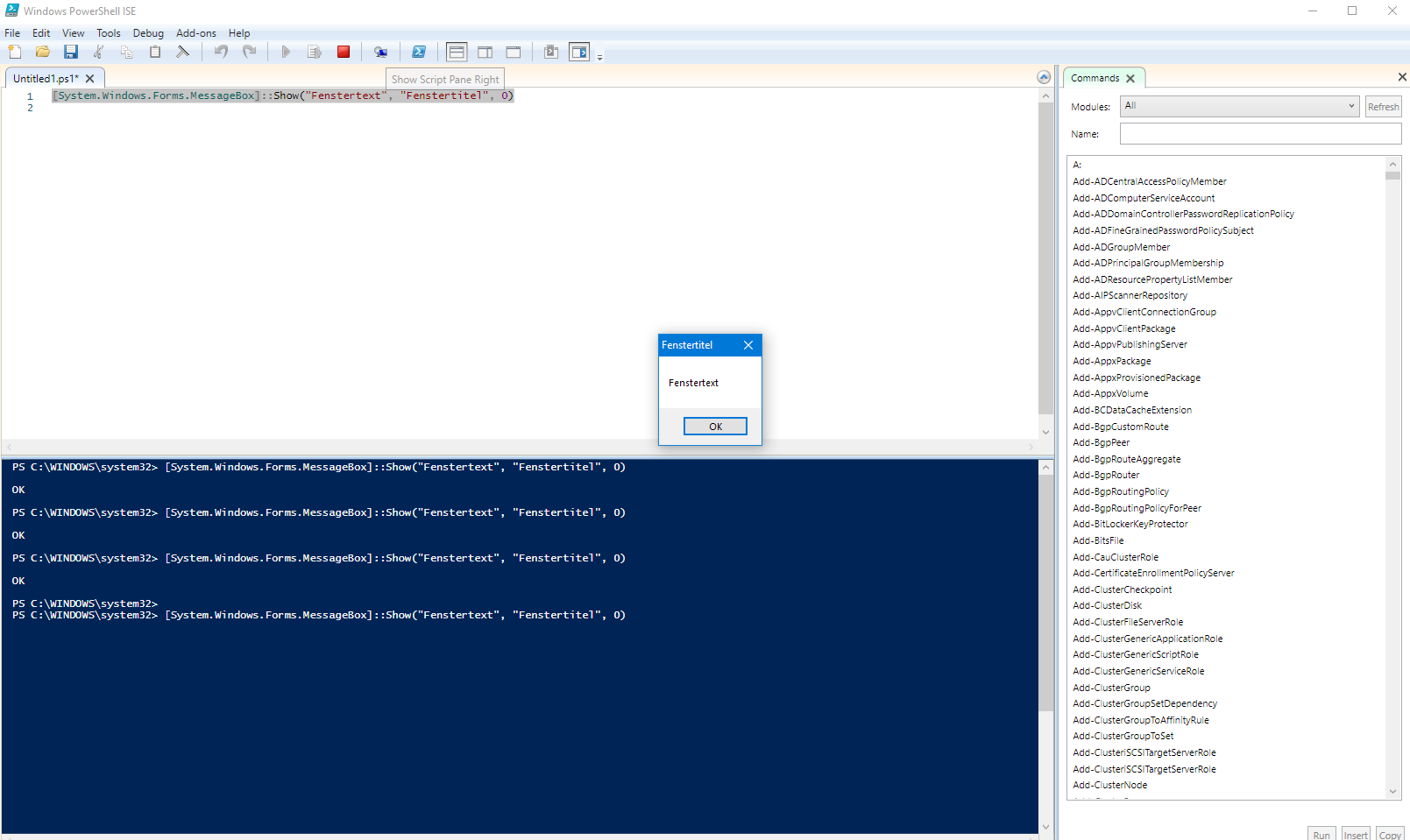
Task: Copy the selected script text
Action: click(x=127, y=52)
